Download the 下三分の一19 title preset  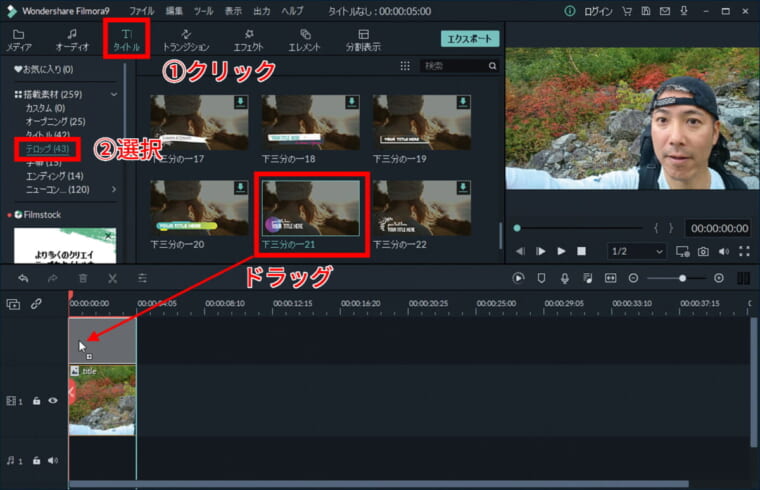coord(463,102)
